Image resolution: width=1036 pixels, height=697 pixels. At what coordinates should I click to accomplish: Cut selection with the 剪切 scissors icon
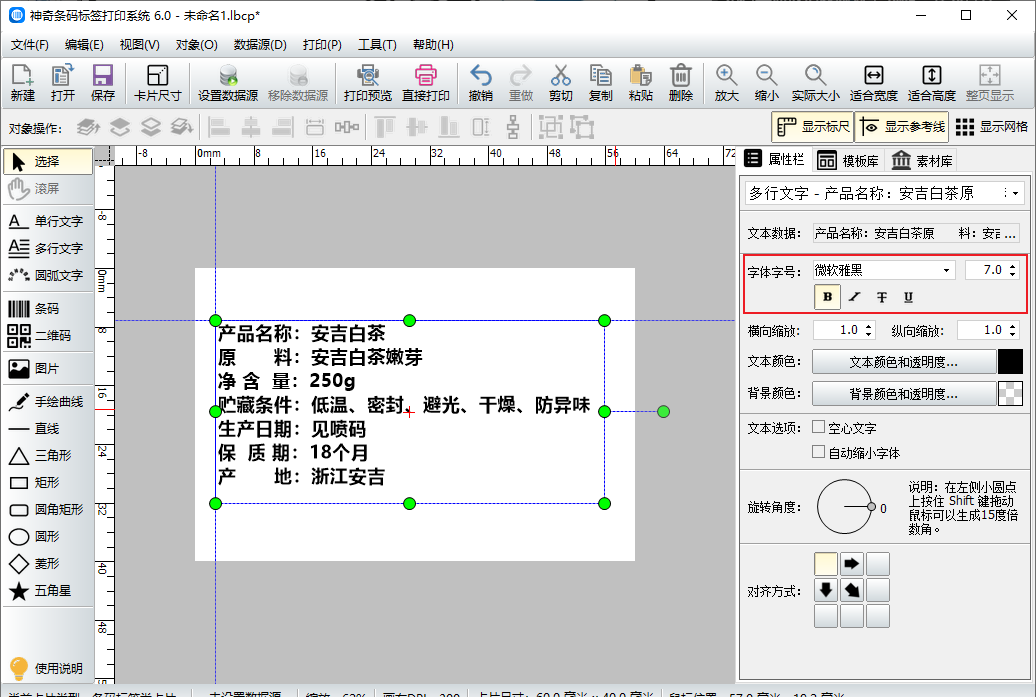pyautogui.click(x=560, y=83)
